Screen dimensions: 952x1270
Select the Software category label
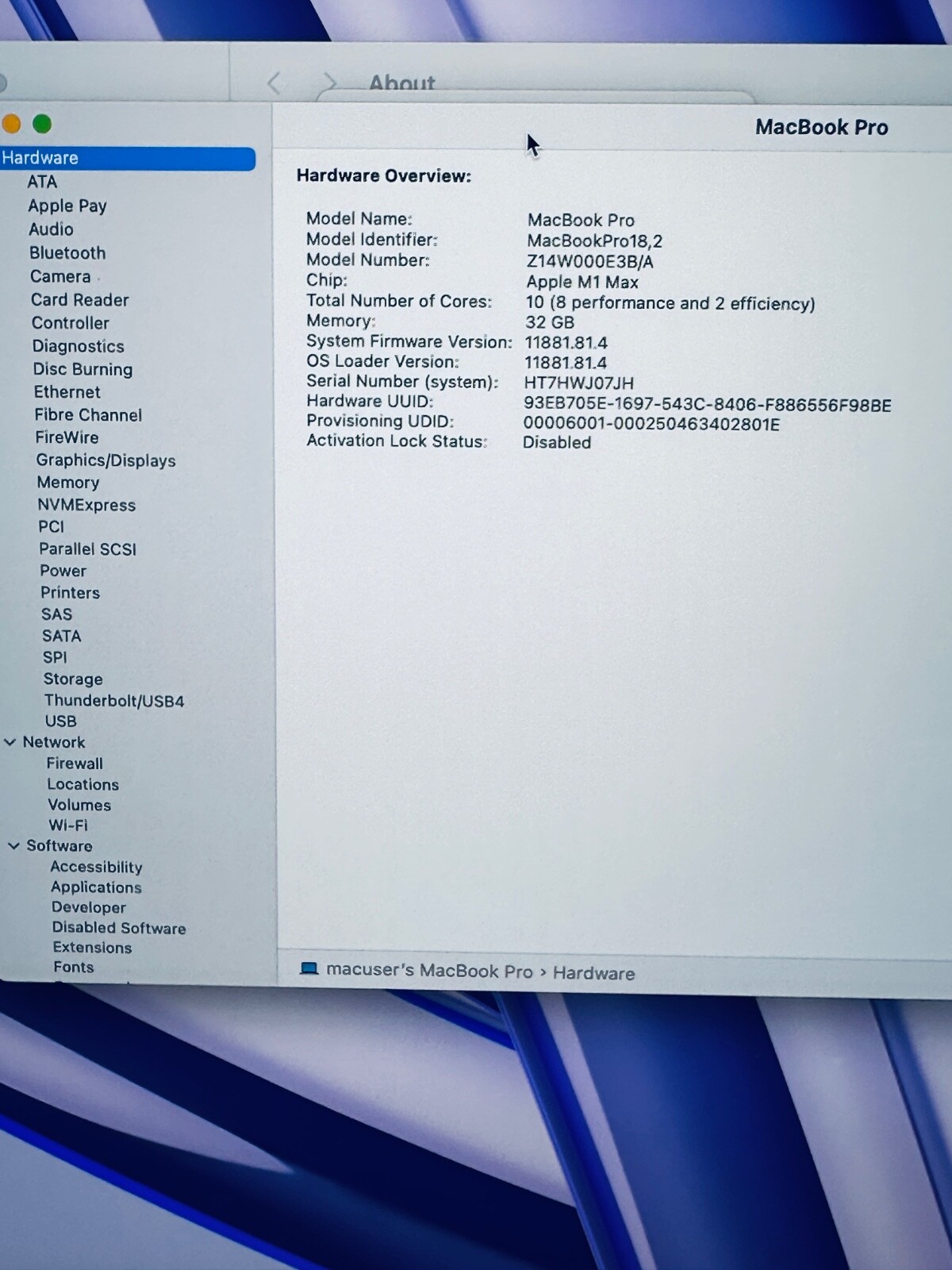(59, 846)
